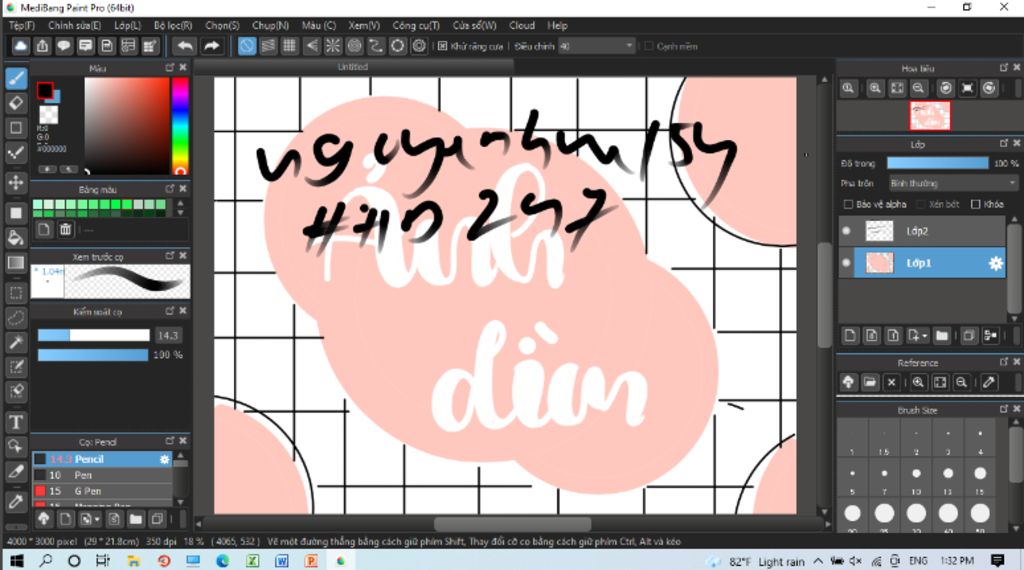Toggle Khử răng cưa checkbox
Image resolution: width=1024 pixels, height=570 pixels.
click(x=443, y=46)
